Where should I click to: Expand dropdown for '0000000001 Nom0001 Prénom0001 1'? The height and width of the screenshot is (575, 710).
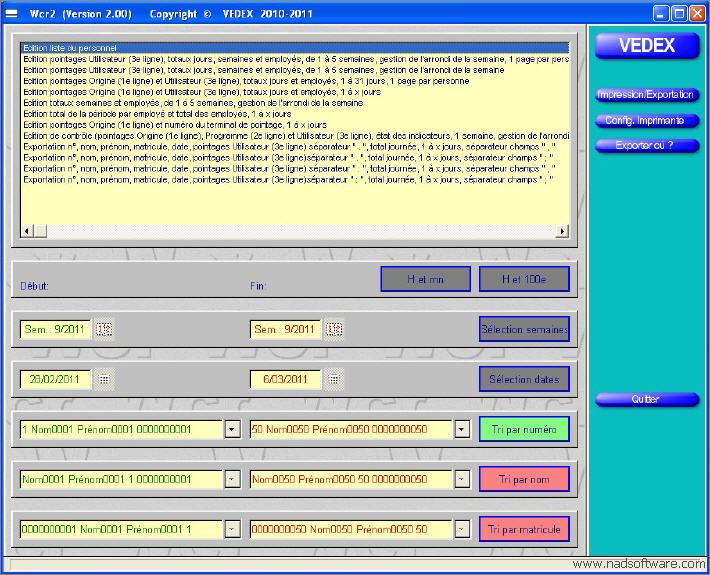[232, 529]
